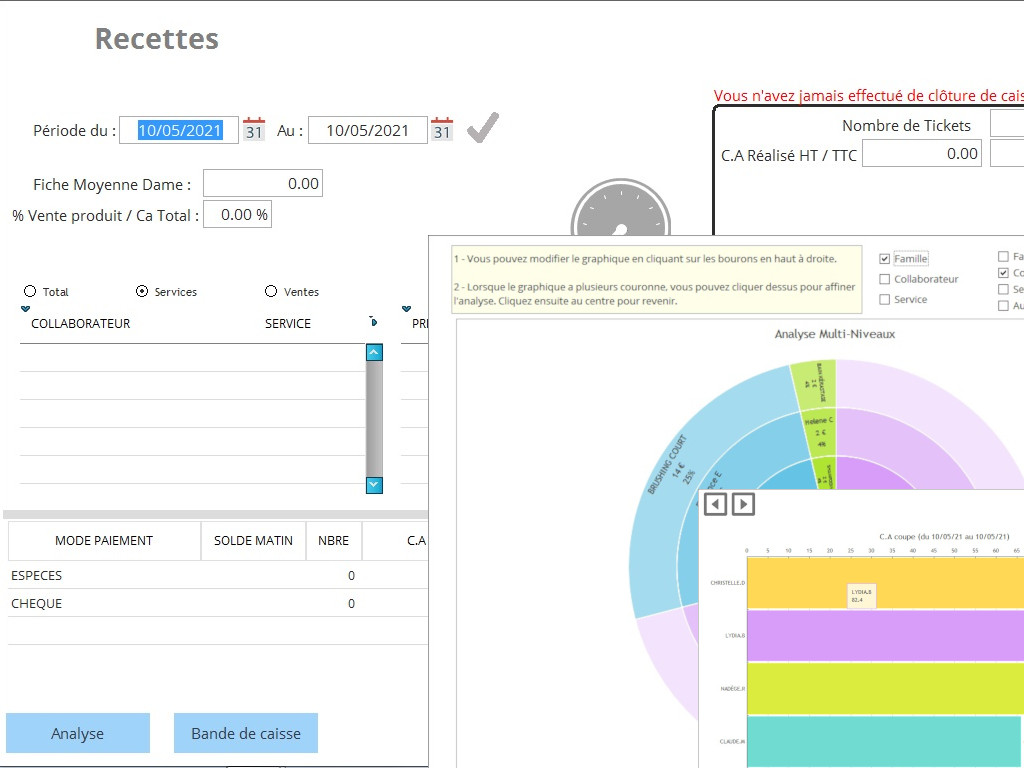Validate the period with the checkmark icon
The width and height of the screenshot is (1024, 768).
click(482, 128)
